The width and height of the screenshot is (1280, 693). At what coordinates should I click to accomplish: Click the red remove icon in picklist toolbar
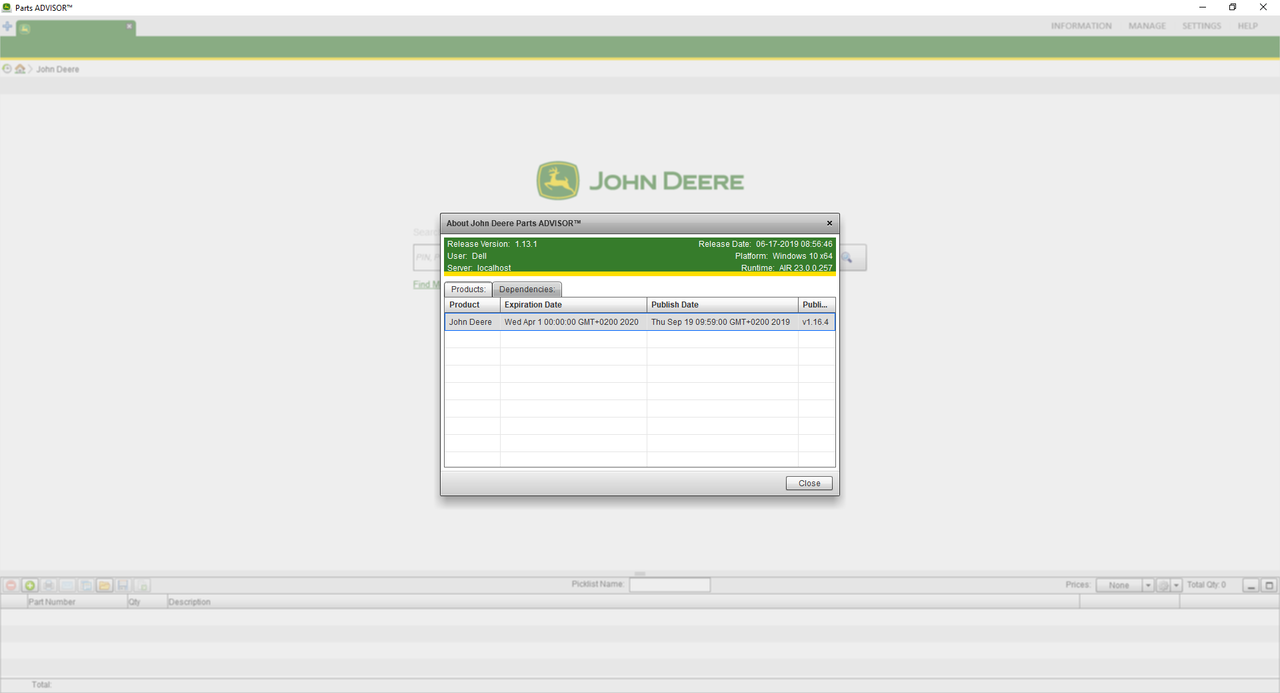click(12, 585)
